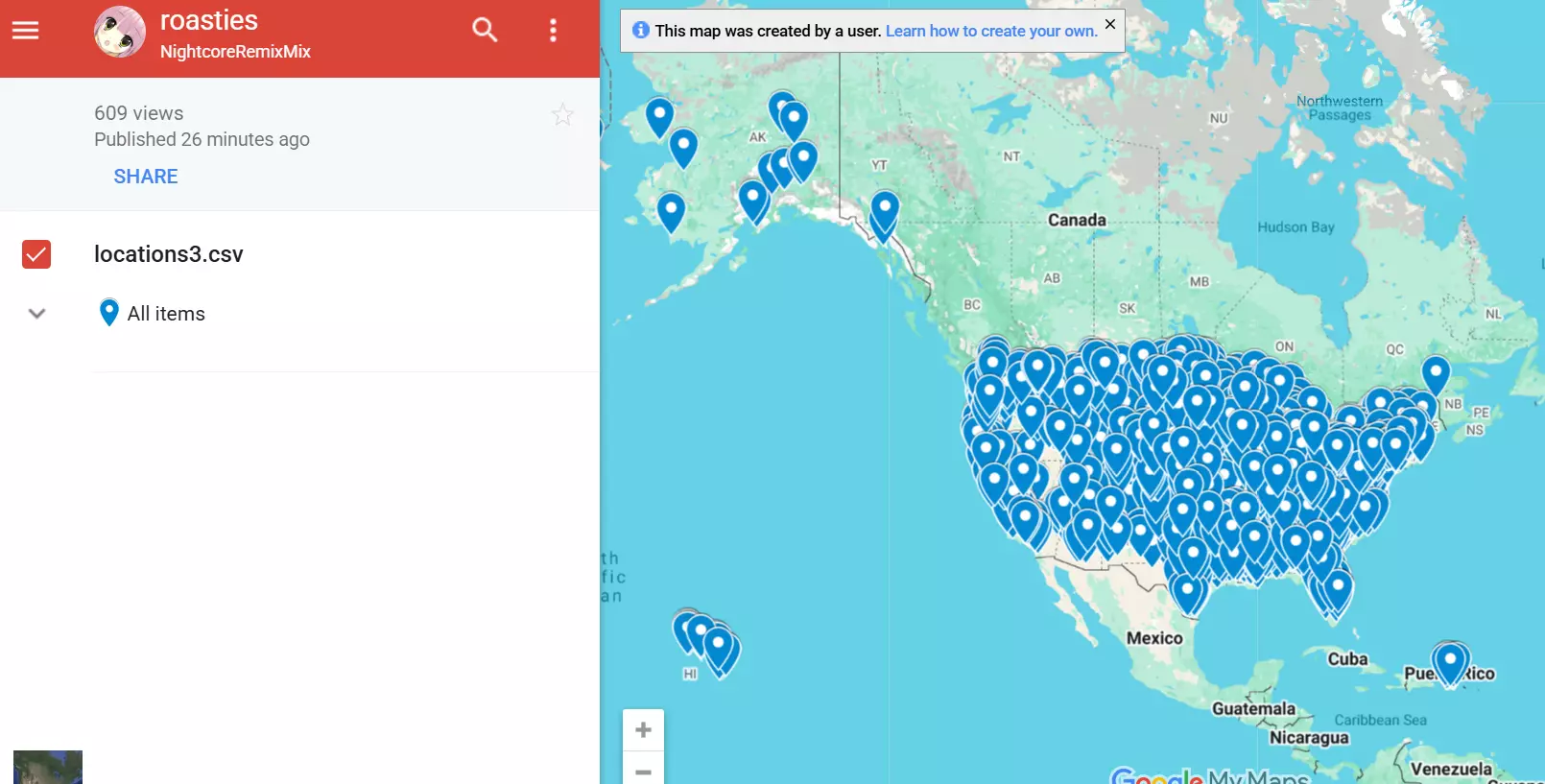Screen dimensions: 1545x784
Task: Star this map as a favorite
Action: click(562, 115)
